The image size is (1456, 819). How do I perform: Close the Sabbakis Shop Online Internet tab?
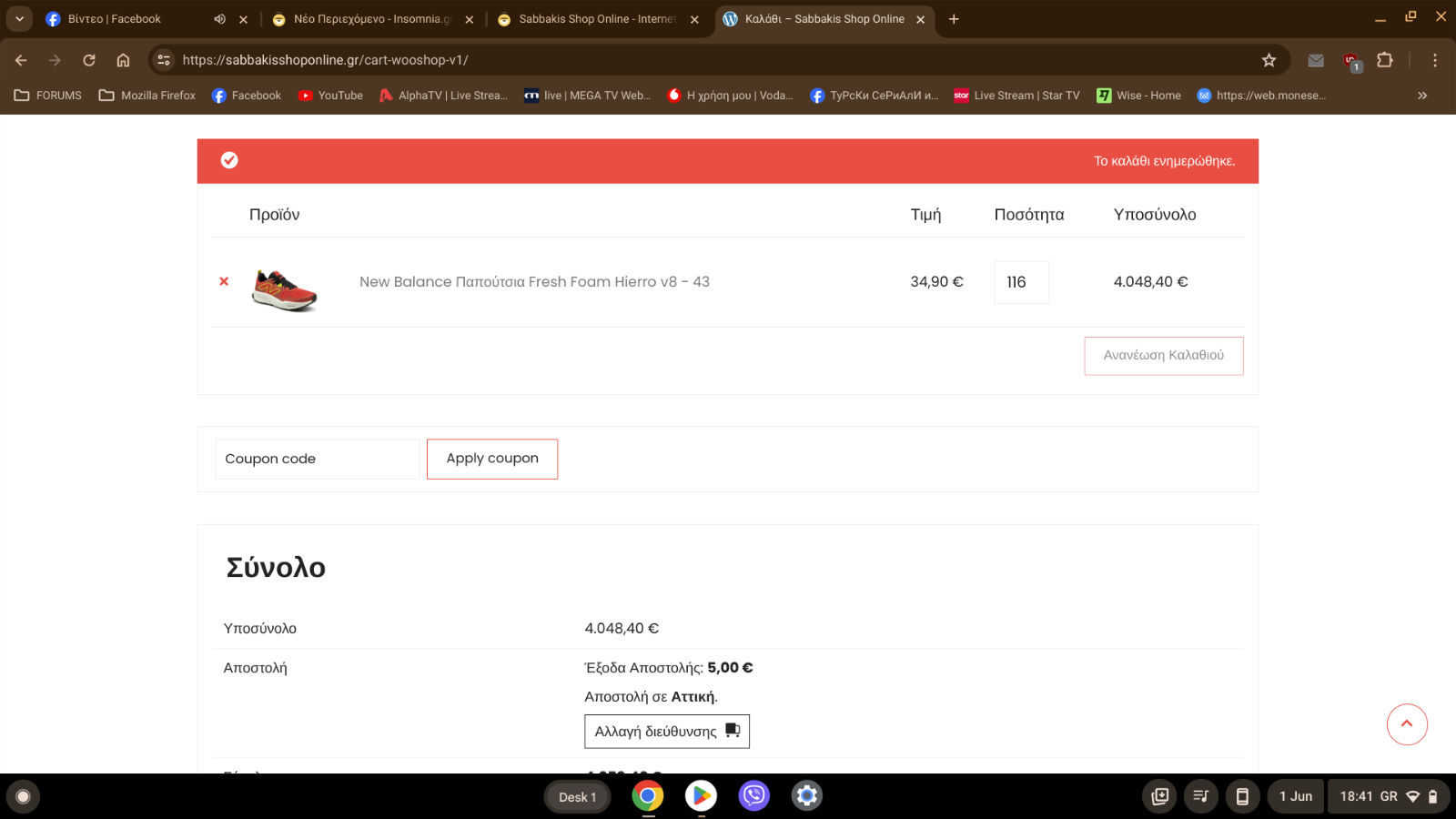point(695,19)
